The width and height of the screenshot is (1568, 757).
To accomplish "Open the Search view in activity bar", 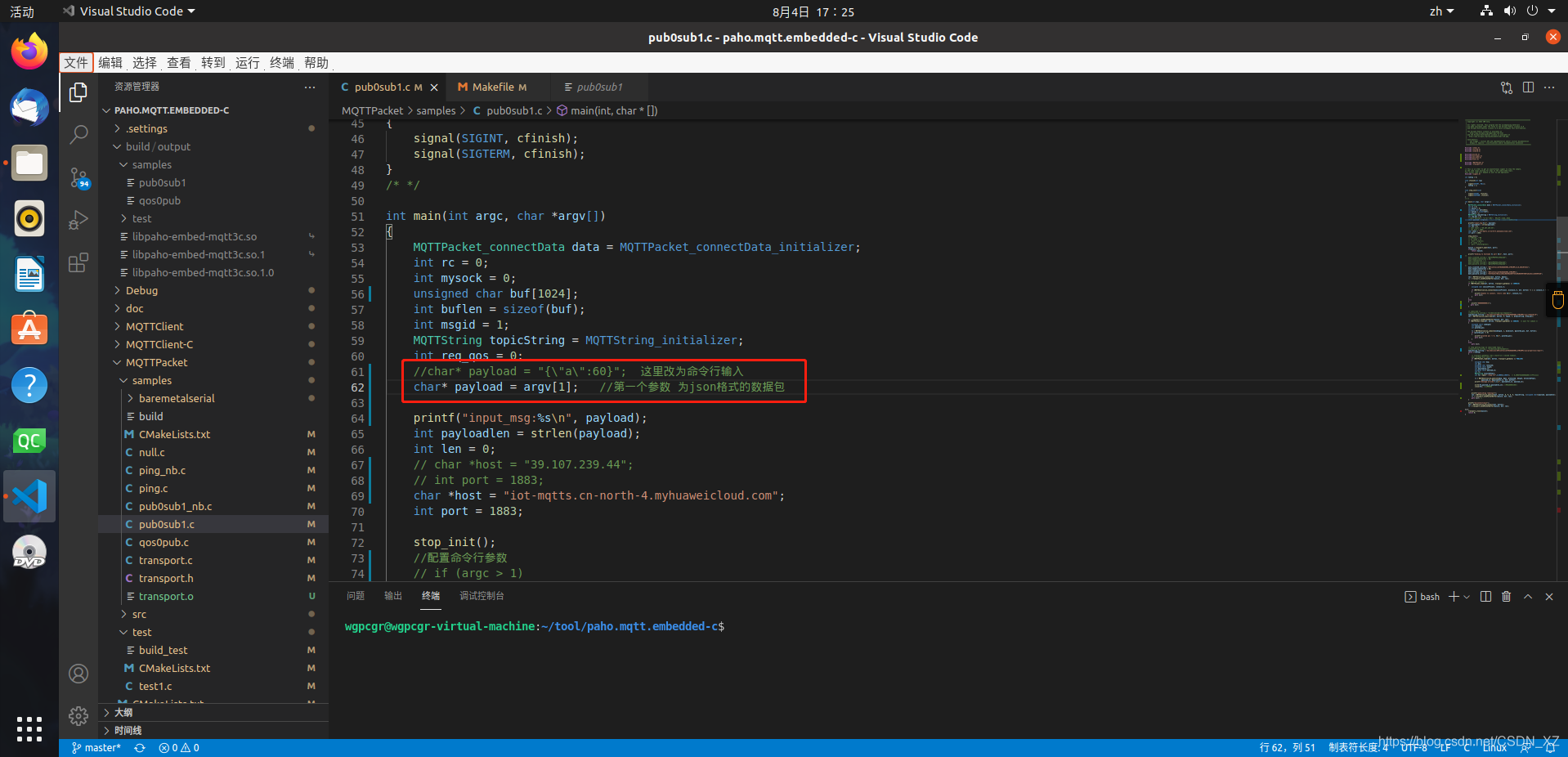I will [x=78, y=135].
